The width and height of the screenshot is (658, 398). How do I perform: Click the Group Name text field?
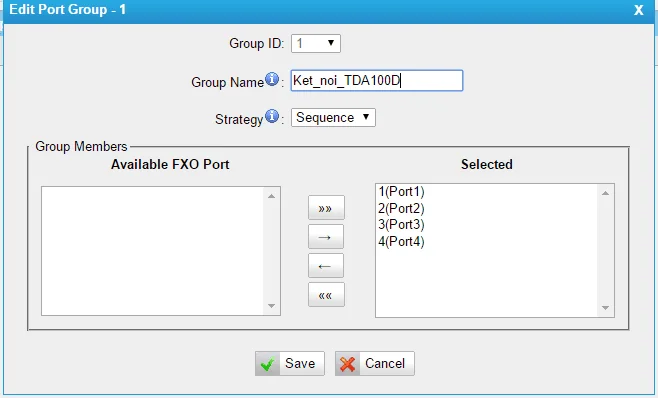[x=377, y=81]
